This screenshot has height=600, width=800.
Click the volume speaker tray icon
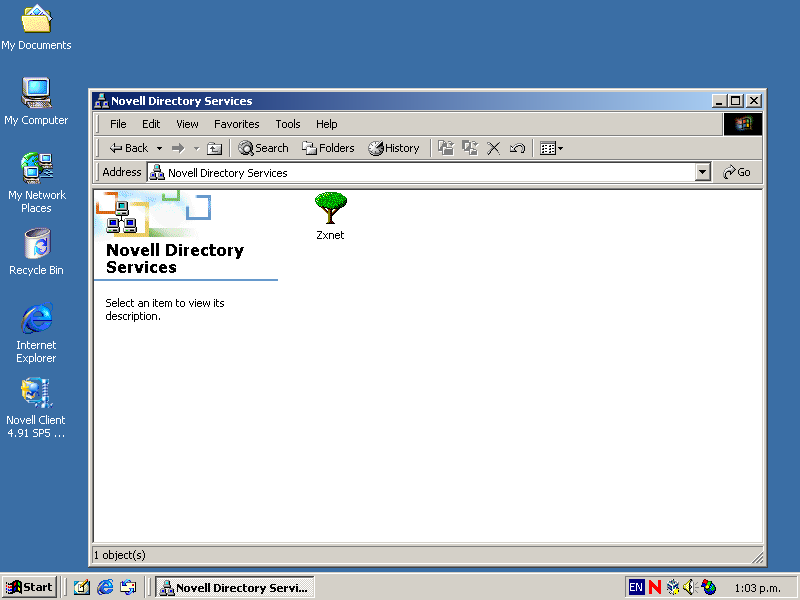pos(689,587)
